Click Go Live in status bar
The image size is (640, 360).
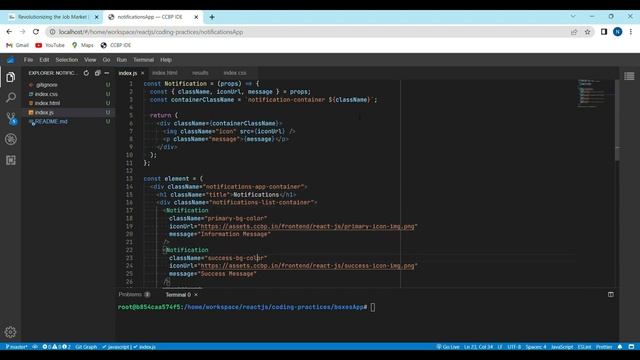tap(448, 347)
